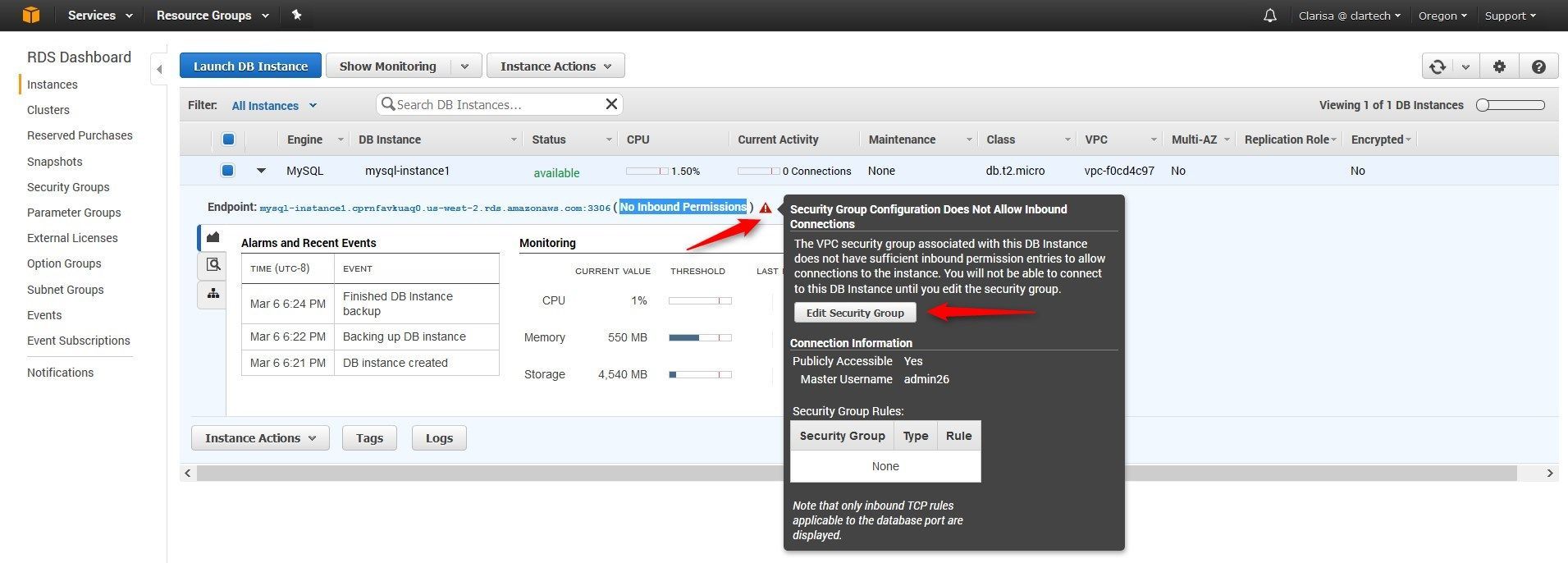Open the All Instances filter dropdown
This screenshot has width=1568, height=563.
(x=274, y=105)
